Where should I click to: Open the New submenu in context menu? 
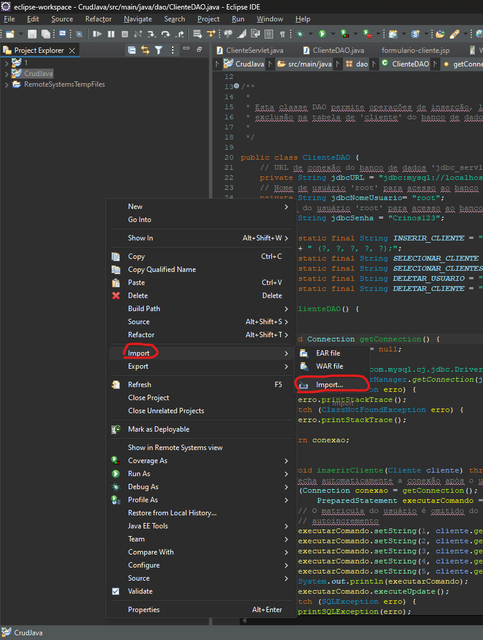point(200,207)
